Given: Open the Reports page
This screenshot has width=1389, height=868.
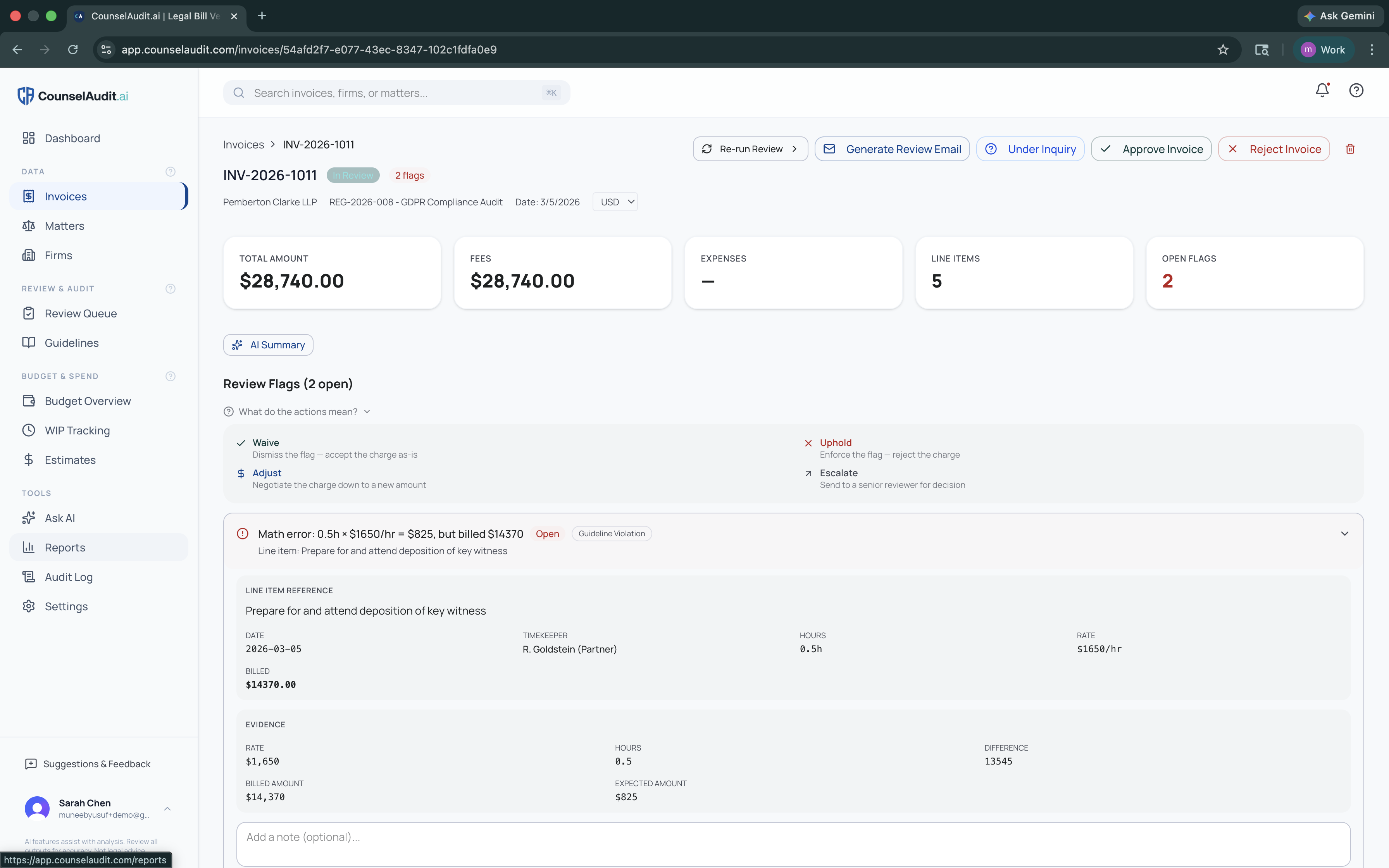Looking at the screenshot, I should pos(65,547).
